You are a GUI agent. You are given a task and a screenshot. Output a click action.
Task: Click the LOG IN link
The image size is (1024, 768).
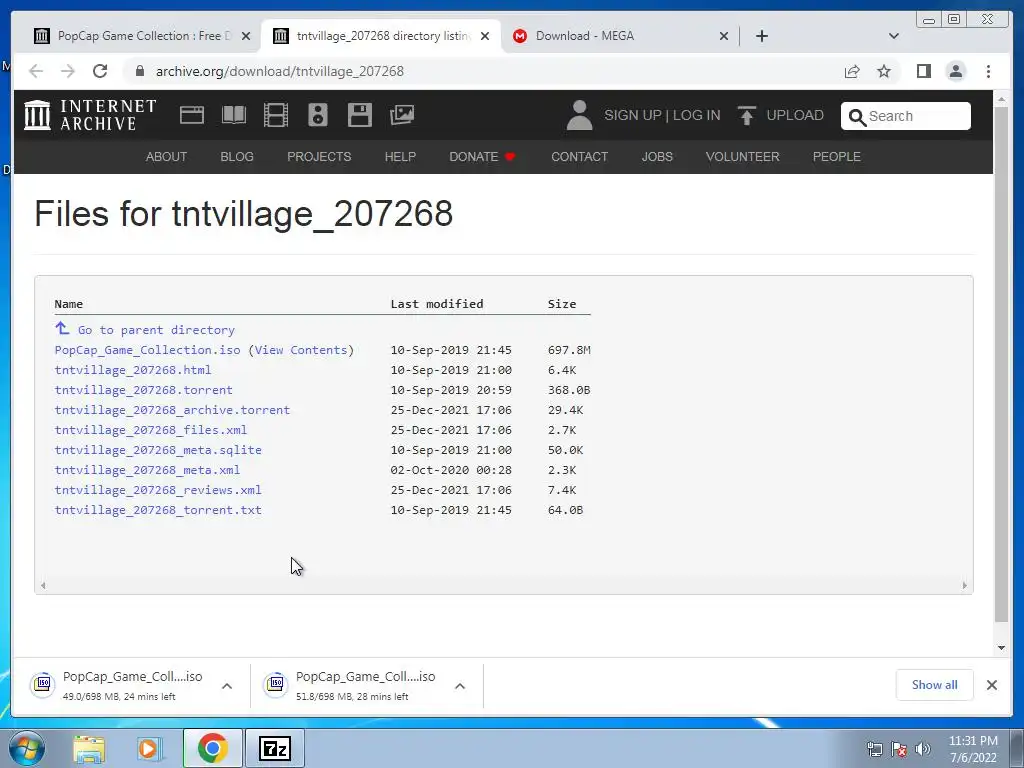pyautogui.click(x=696, y=115)
